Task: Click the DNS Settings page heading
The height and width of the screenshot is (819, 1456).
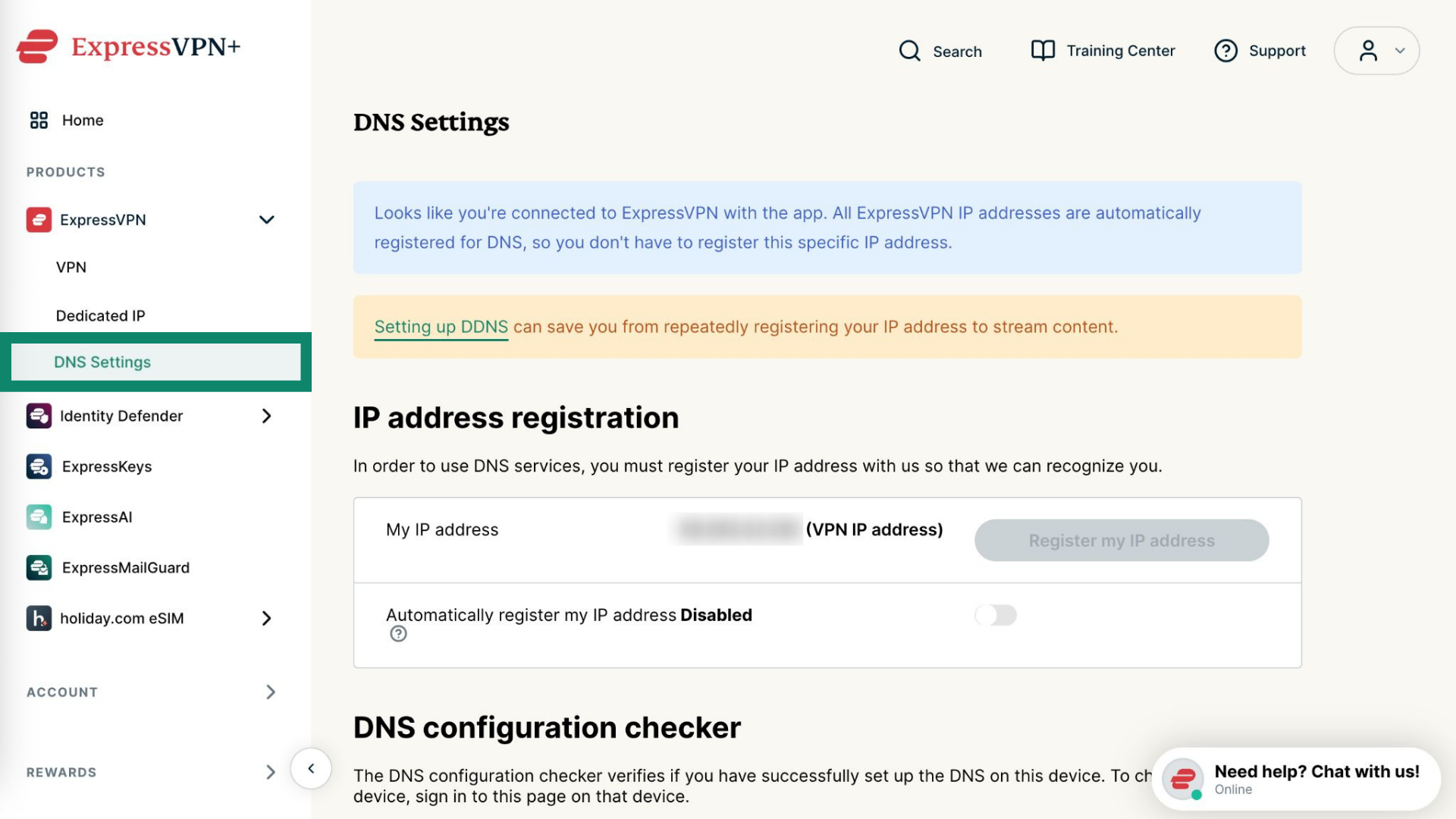Action: coord(431,122)
